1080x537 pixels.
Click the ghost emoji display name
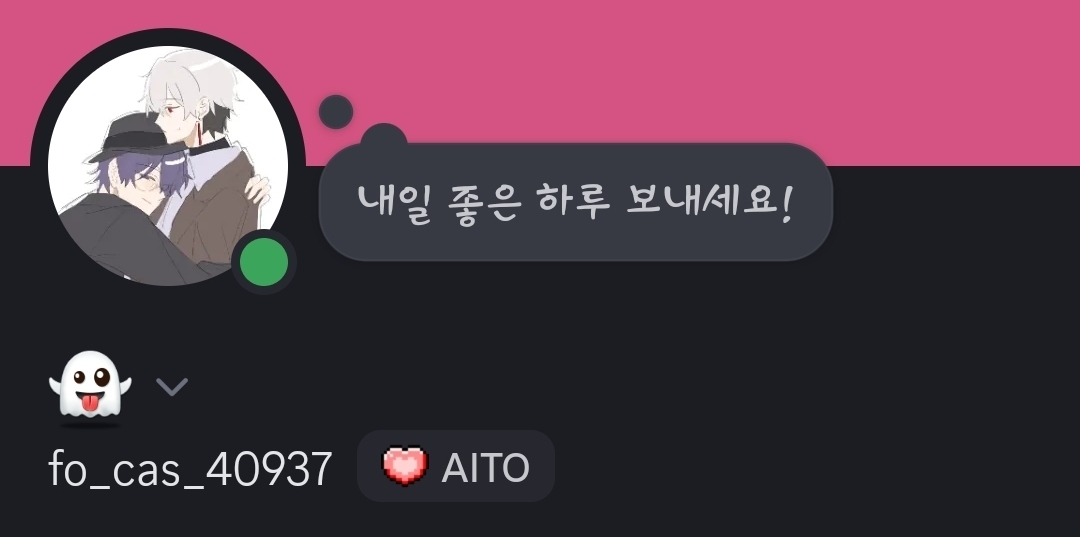[x=90, y=388]
